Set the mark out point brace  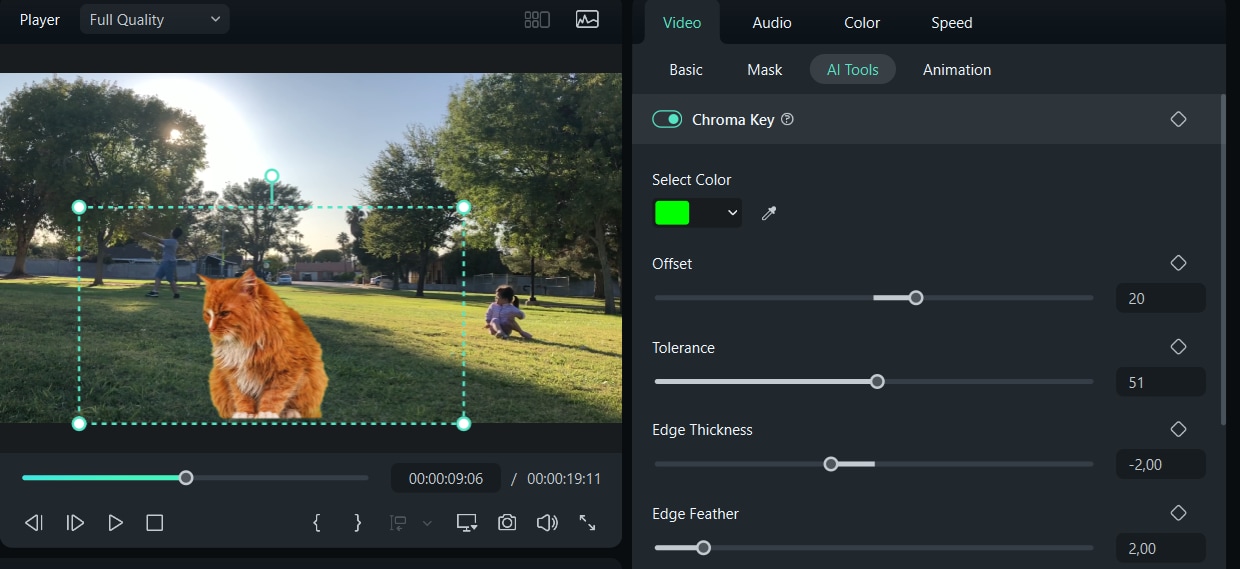357,522
